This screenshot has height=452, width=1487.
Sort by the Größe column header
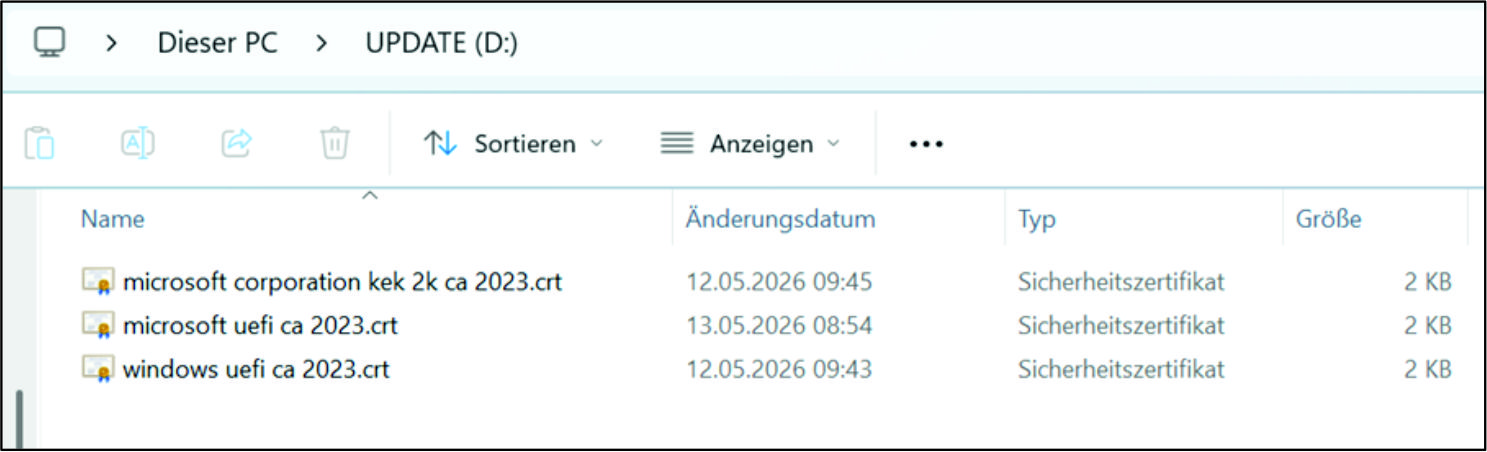tap(1328, 219)
